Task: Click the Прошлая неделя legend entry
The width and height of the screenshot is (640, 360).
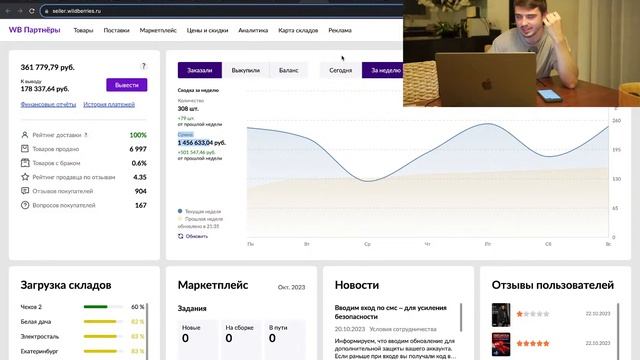Action: tap(200, 219)
